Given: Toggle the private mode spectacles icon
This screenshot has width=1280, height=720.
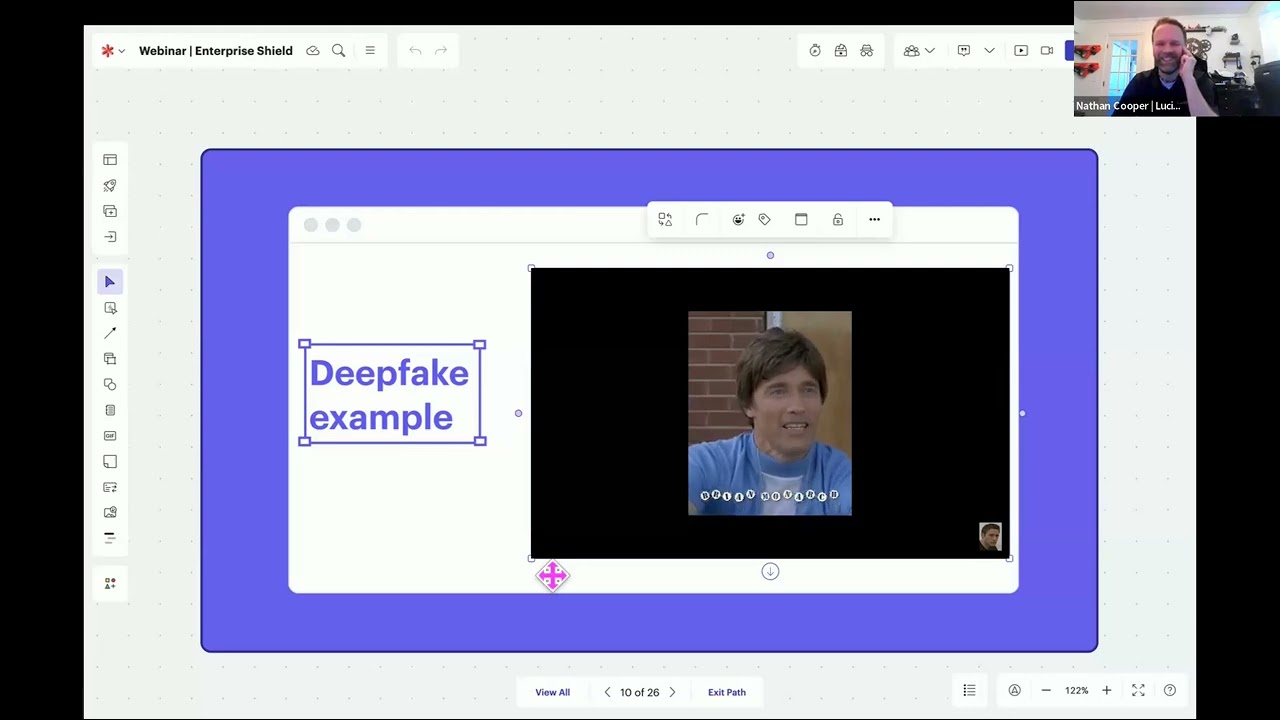Looking at the screenshot, I should point(867,51).
